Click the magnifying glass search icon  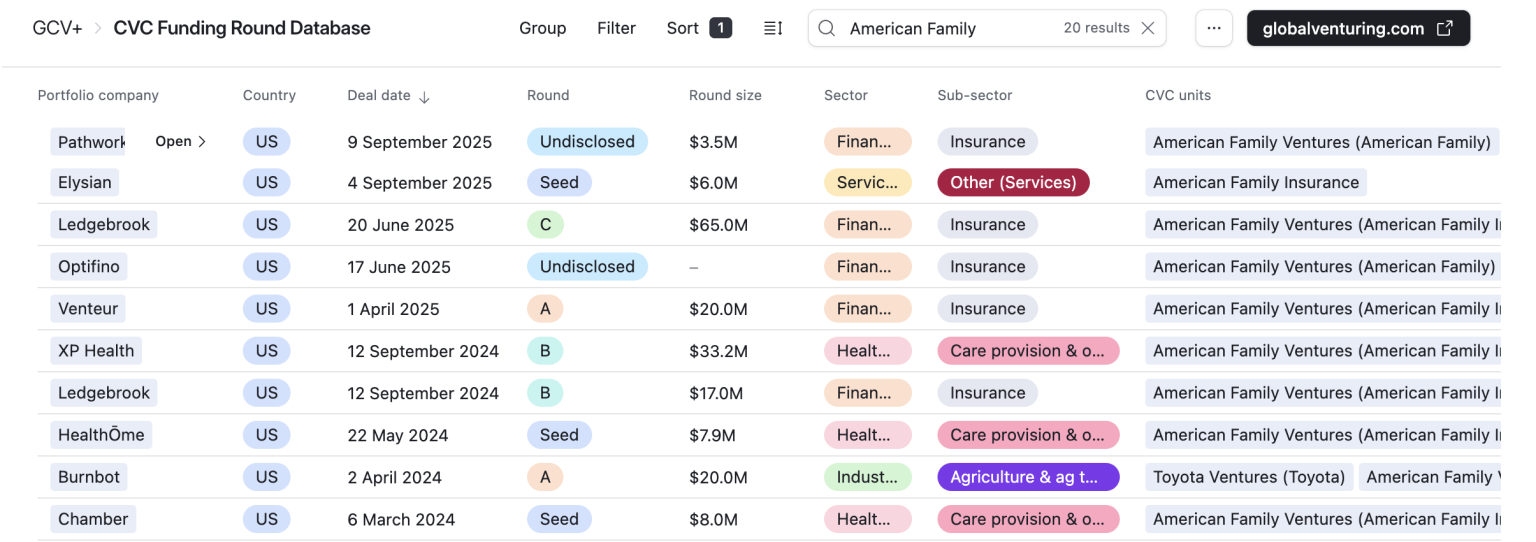tap(827, 28)
